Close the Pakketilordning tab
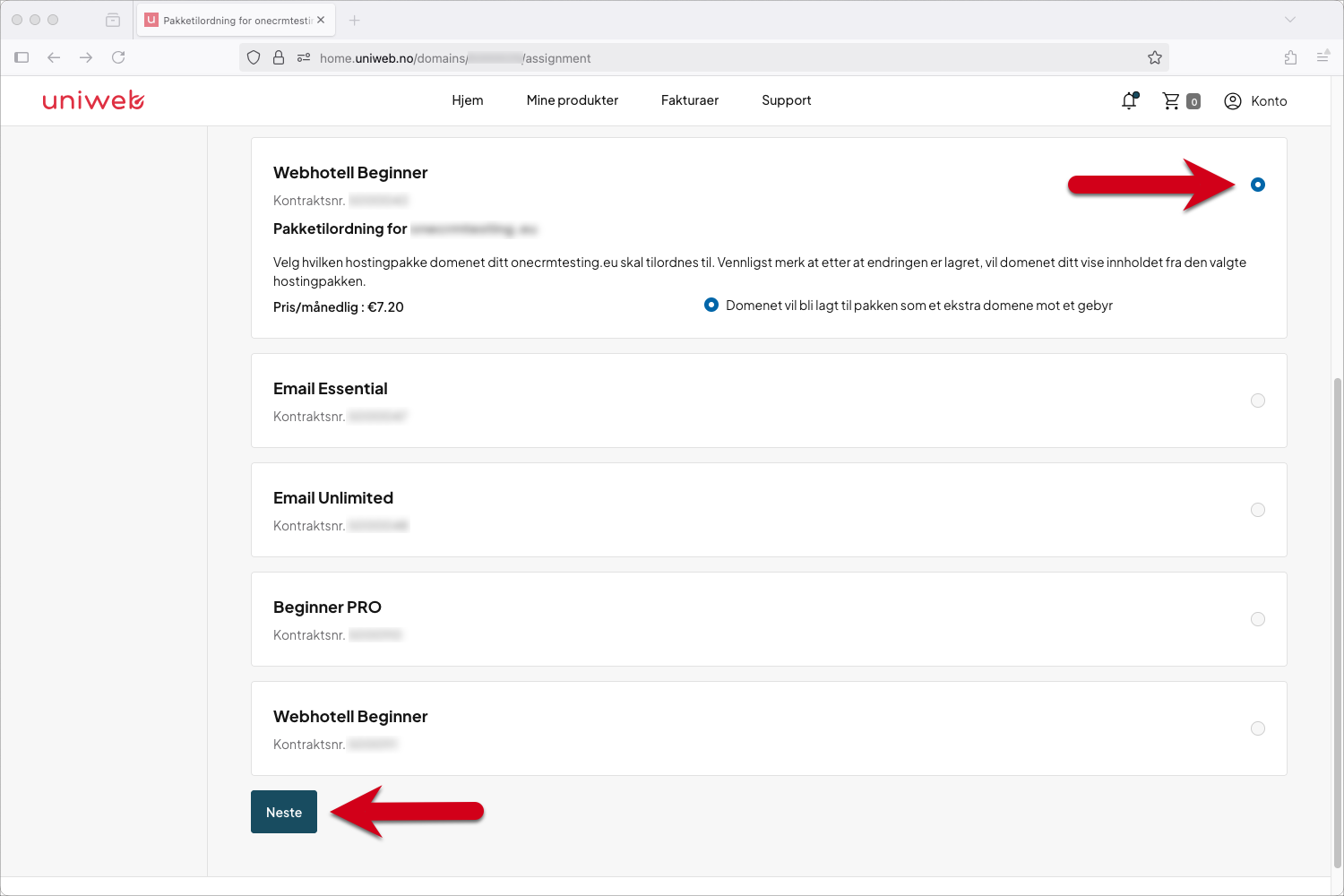Image resolution: width=1344 pixels, height=896 pixels. tap(321, 20)
